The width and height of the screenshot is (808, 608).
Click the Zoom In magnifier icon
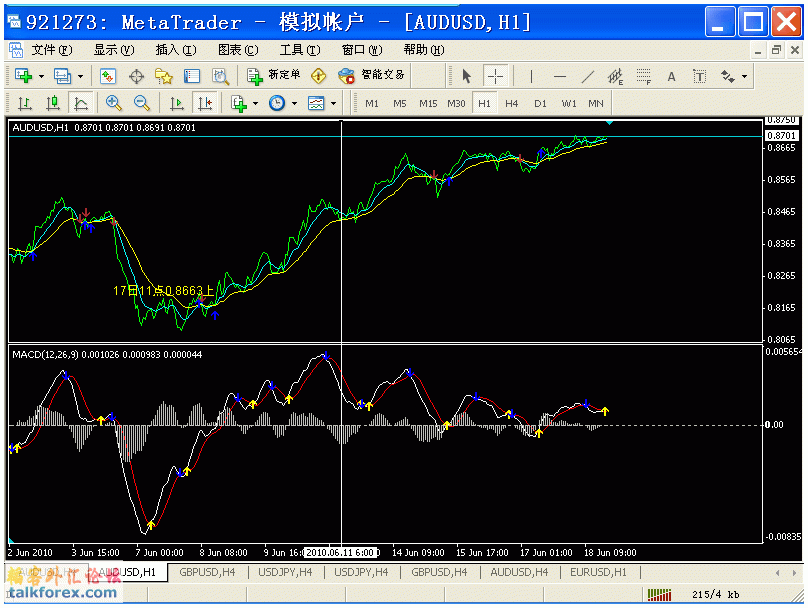tap(113, 103)
